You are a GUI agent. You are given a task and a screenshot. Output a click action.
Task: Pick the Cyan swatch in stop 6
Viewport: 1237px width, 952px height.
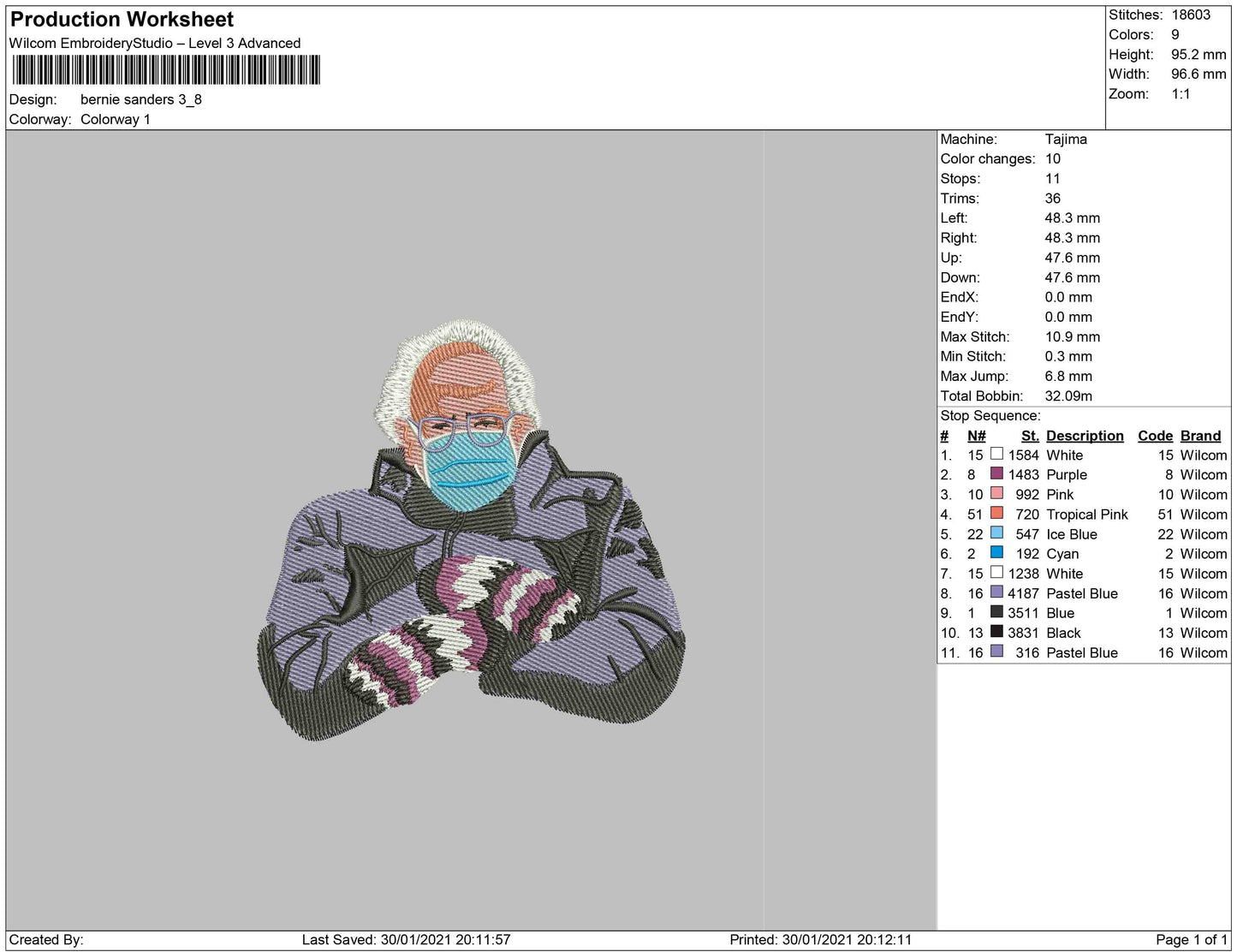point(996,553)
